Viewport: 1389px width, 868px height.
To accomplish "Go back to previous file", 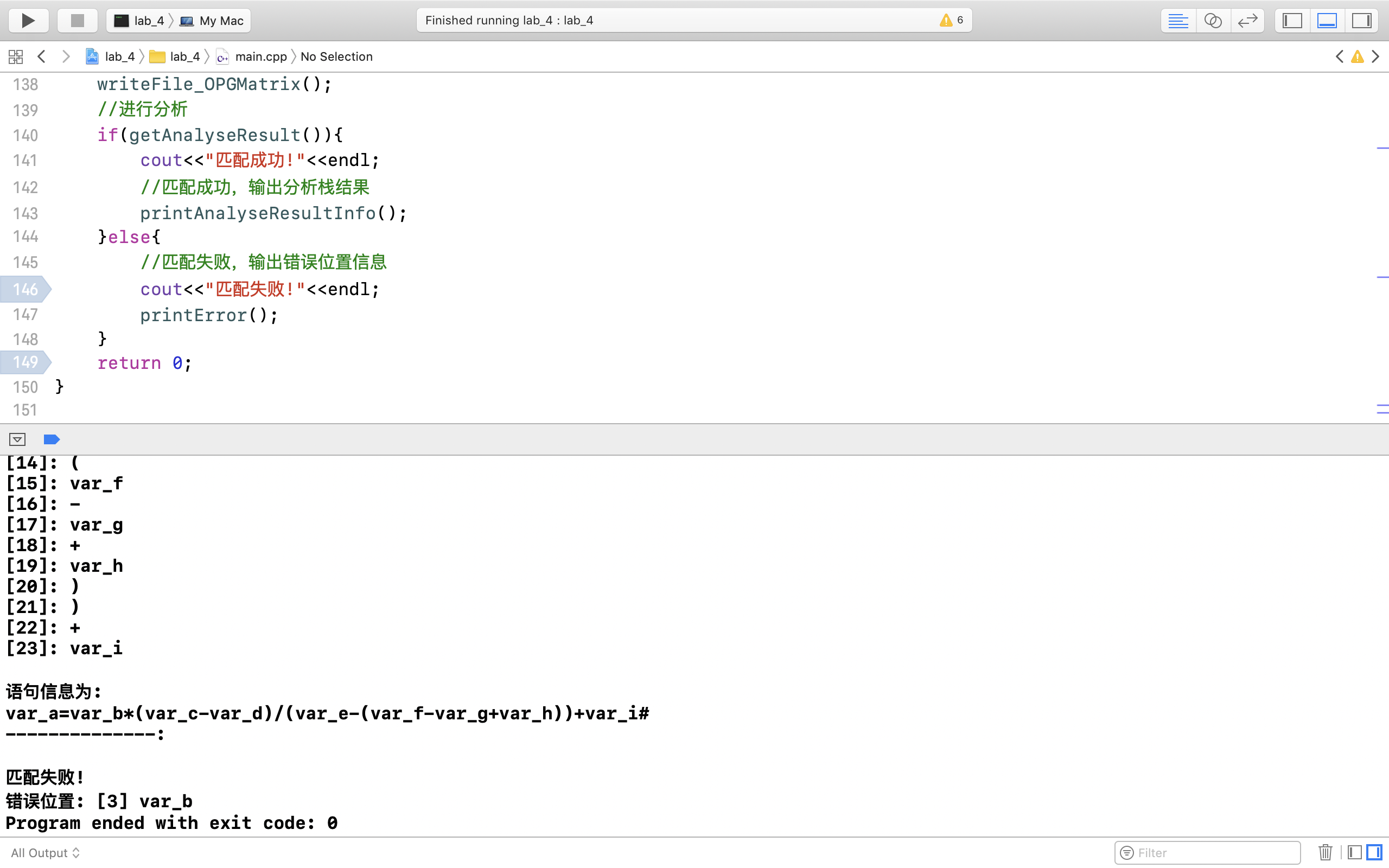I will pyautogui.click(x=41, y=56).
